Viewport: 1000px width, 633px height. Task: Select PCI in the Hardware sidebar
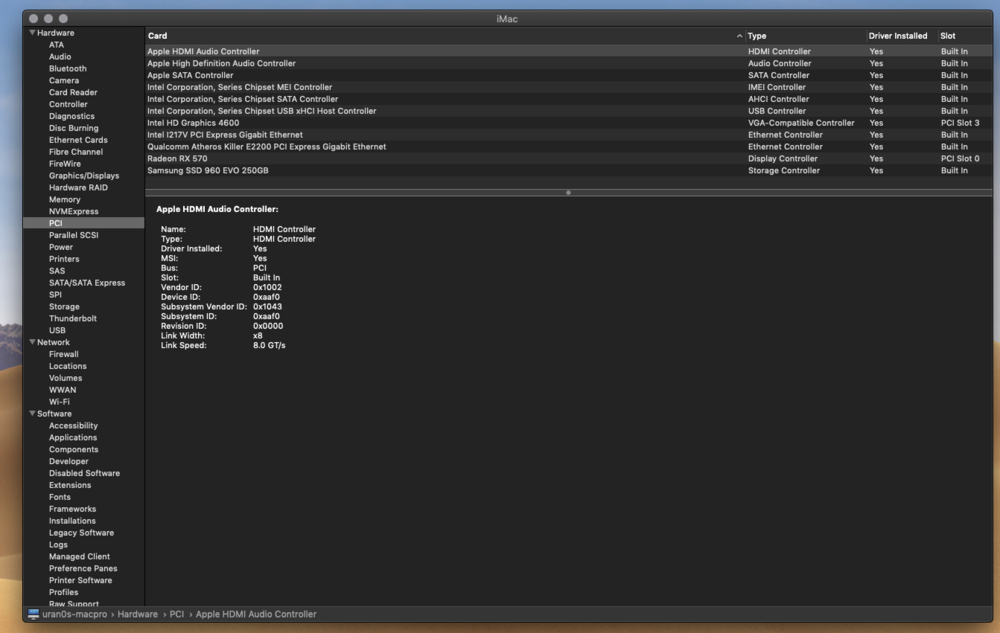56,223
